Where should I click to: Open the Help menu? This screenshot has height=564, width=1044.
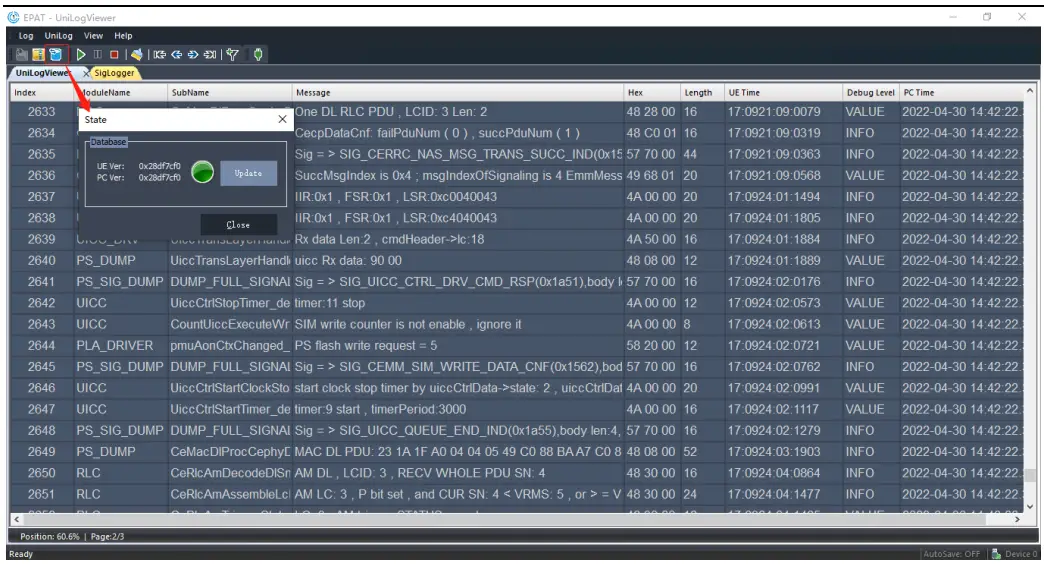point(123,36)
